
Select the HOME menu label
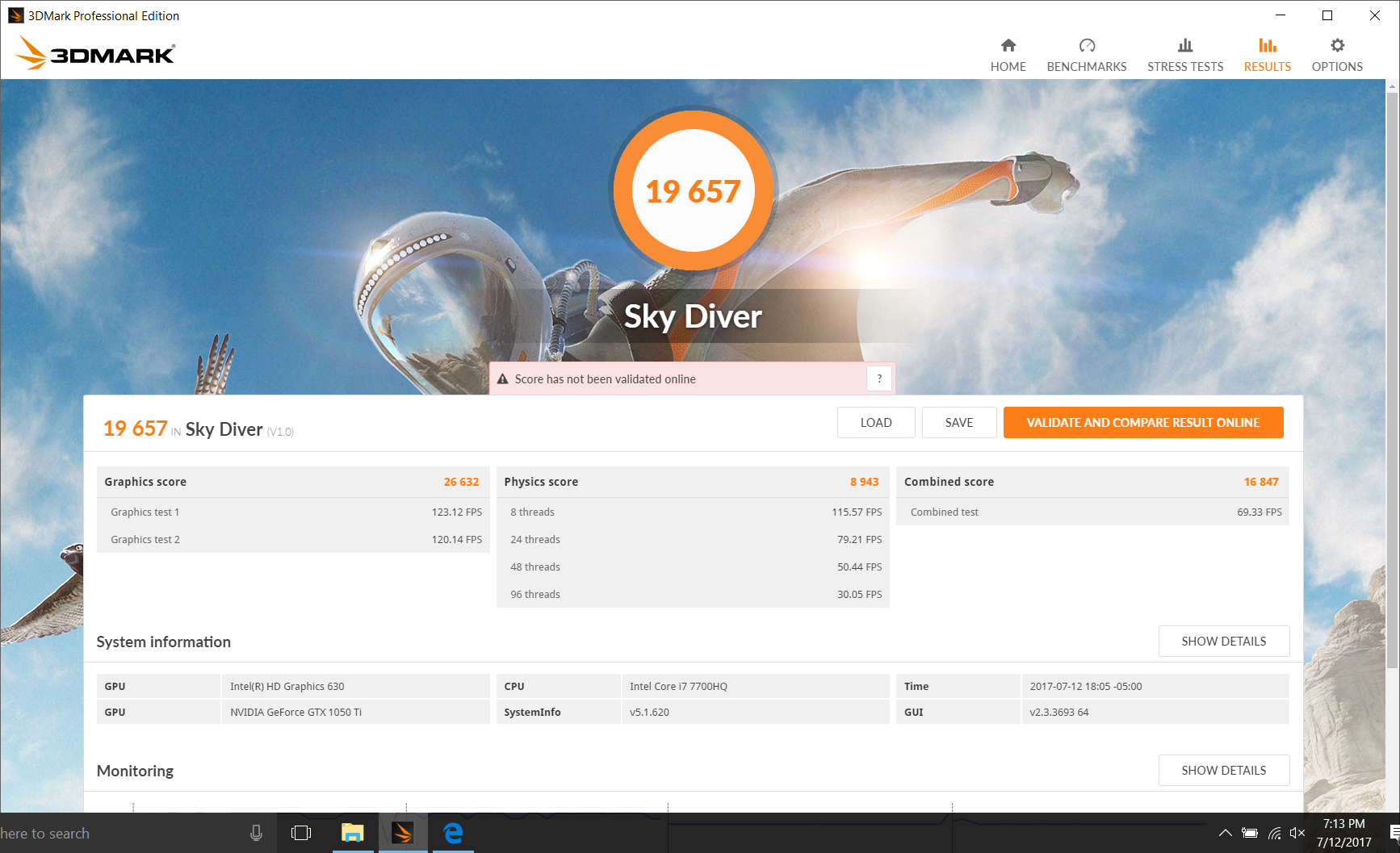coord(1008,67)
